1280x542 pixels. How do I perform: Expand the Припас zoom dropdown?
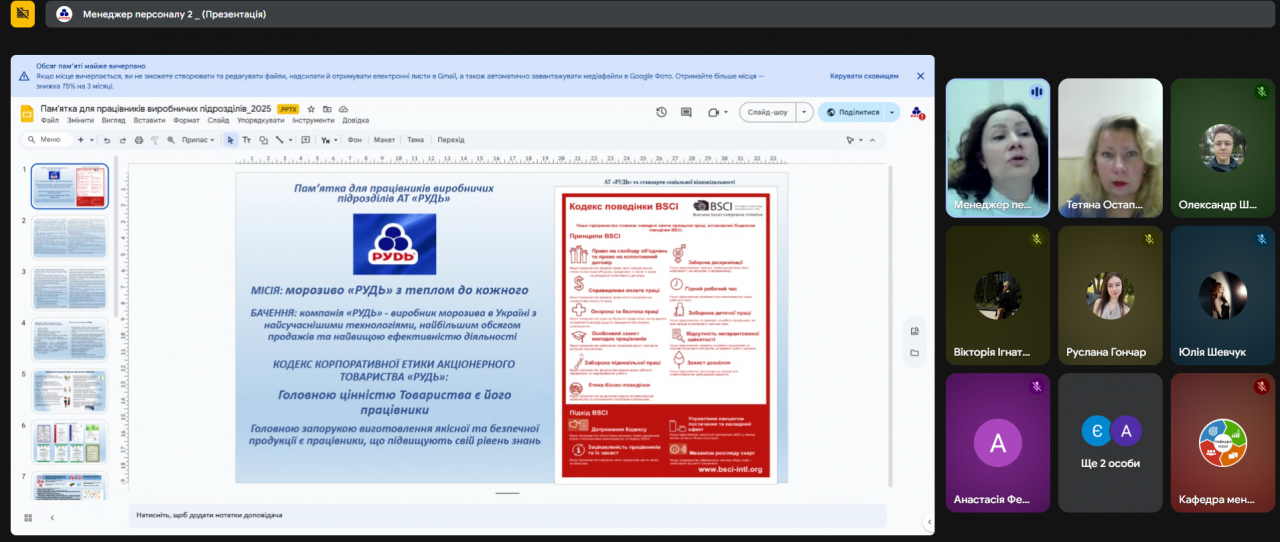pyautogui.click(x=214, y=140)
